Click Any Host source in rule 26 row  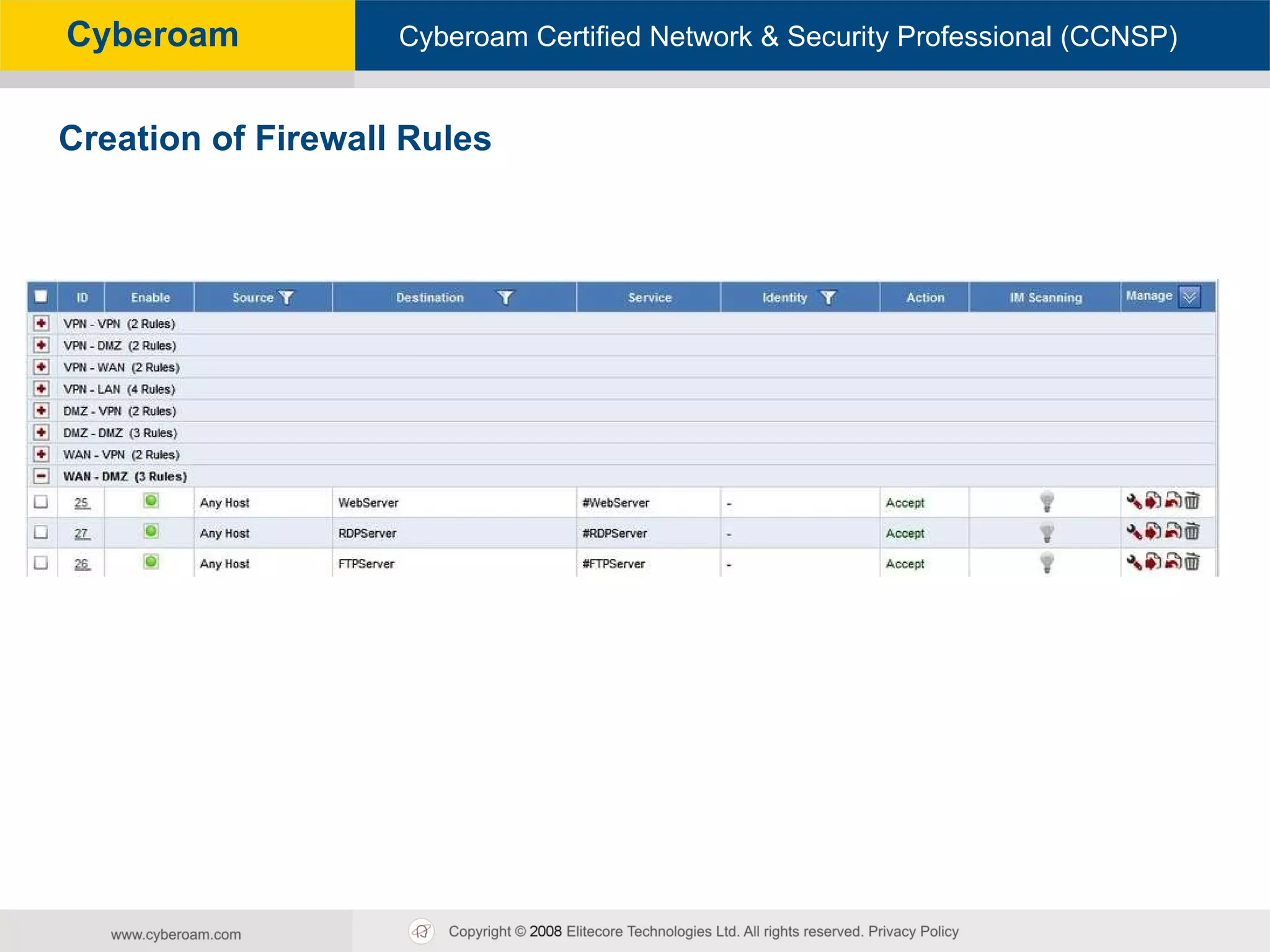[224, 563]
